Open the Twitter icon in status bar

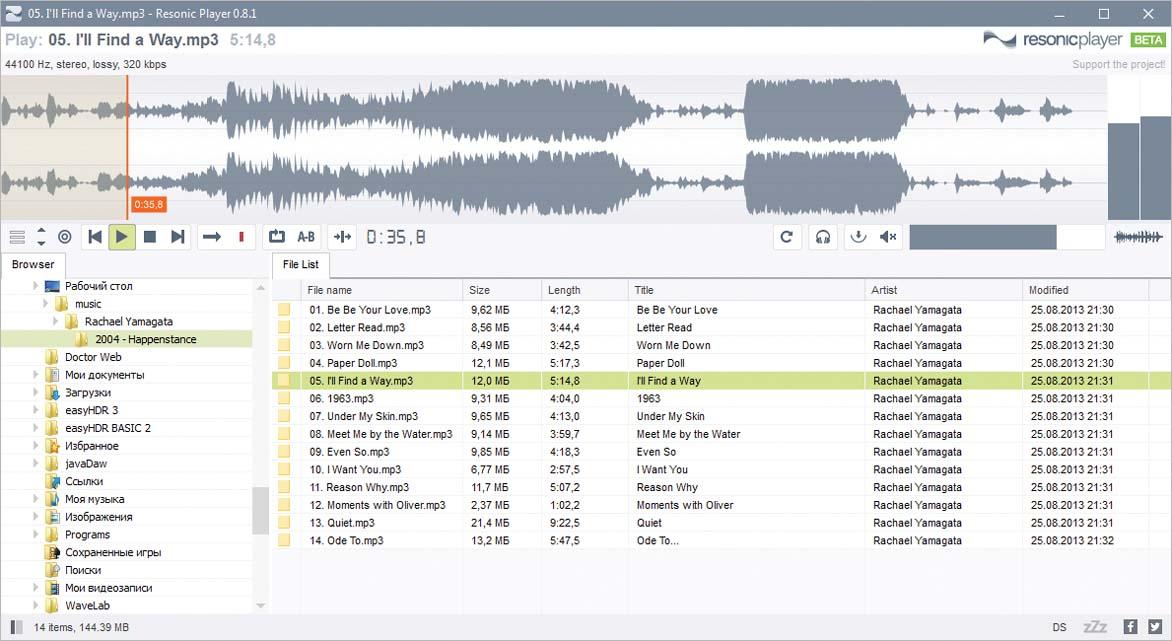pyautogui.click(x=1155, y=627)
